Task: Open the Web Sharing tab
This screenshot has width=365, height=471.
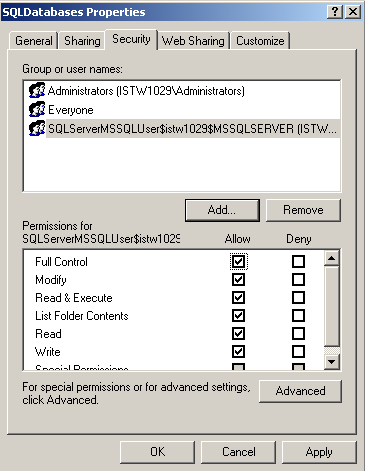Action: tap(193, 41)
